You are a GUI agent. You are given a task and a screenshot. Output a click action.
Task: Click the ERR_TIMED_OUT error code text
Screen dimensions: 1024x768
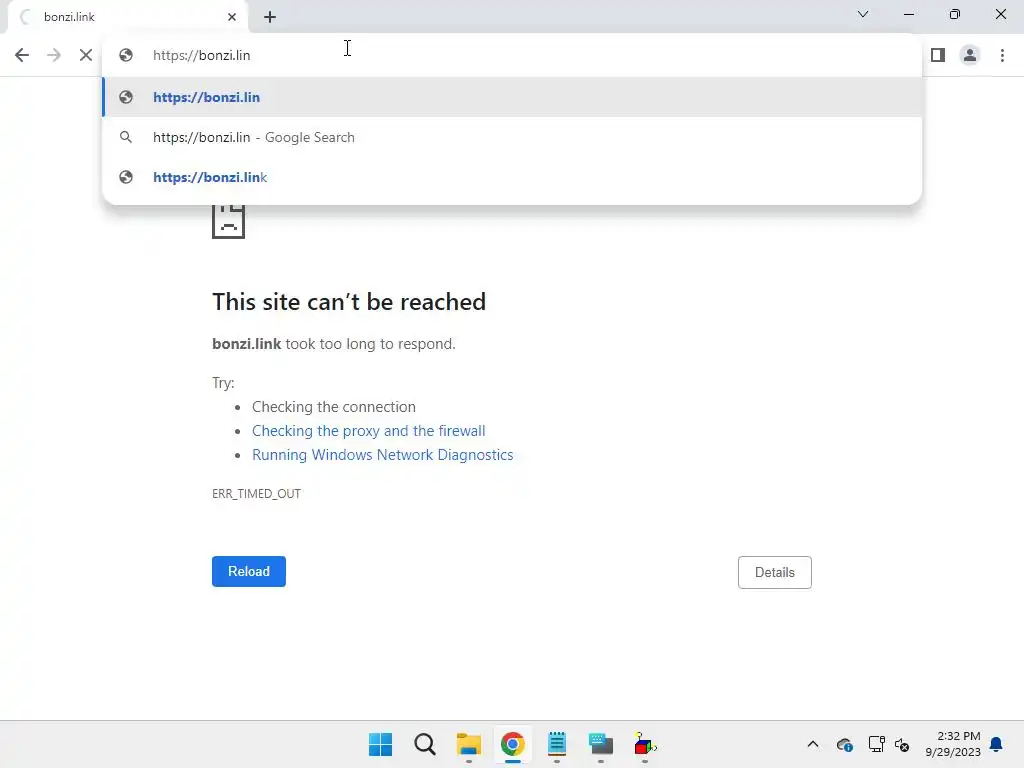256,494
